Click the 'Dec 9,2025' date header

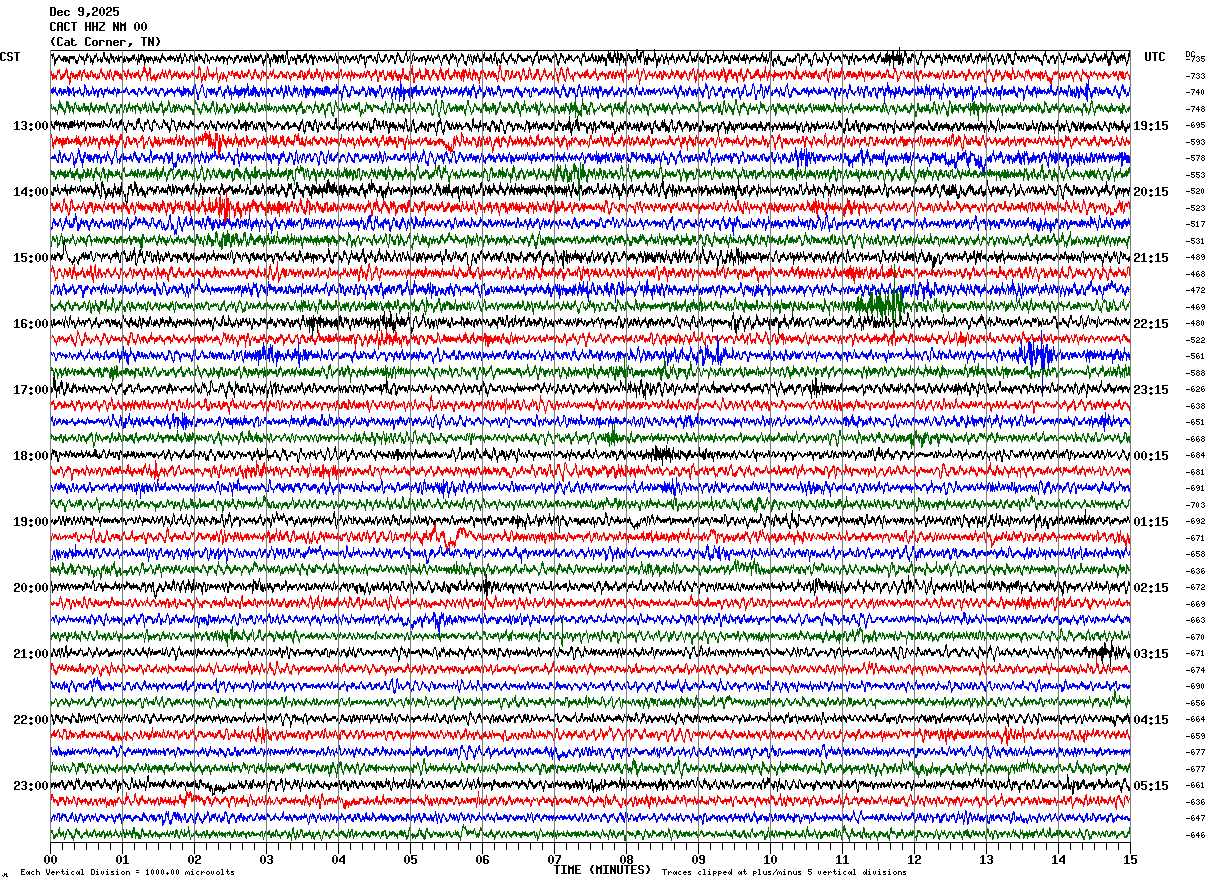click(84, 12)
